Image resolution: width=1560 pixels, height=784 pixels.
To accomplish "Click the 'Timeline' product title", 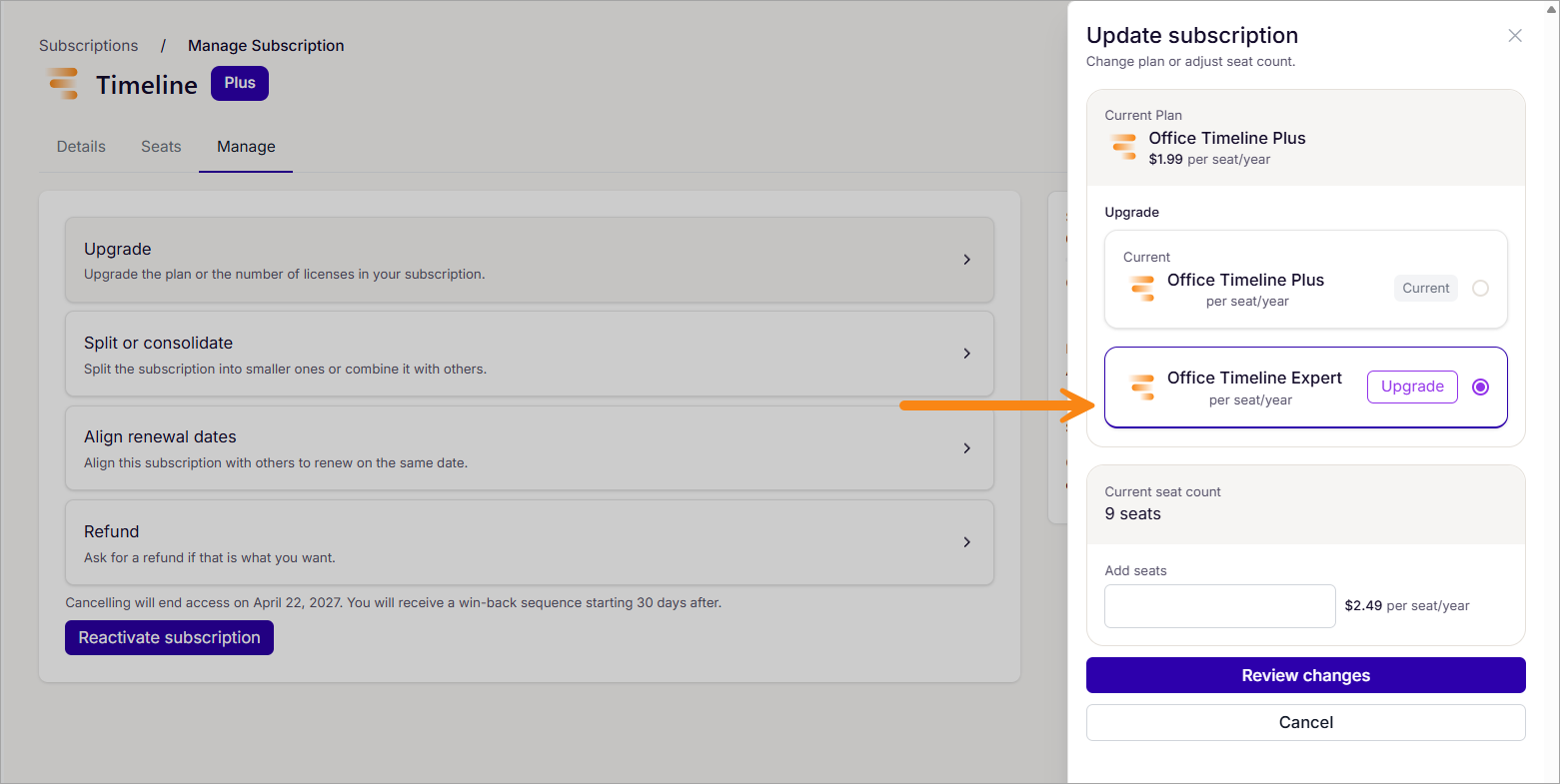I will (x=147, y=85).
